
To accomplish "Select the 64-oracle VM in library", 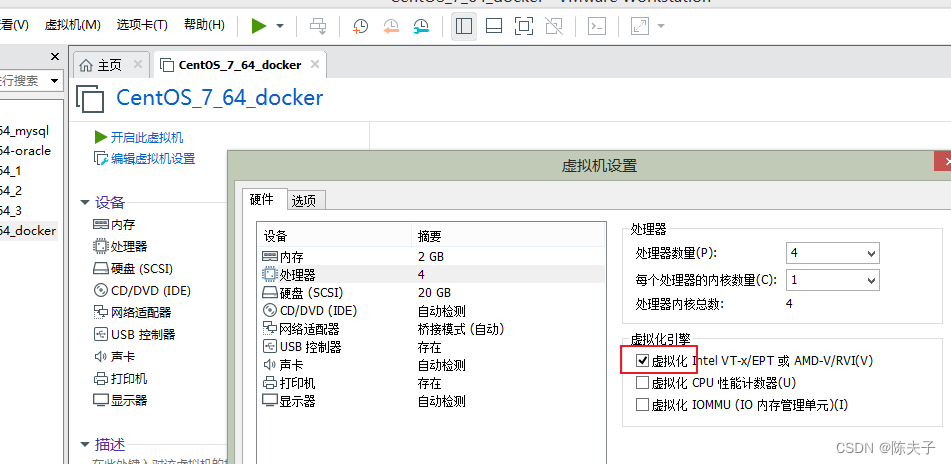I will (25, 150).
